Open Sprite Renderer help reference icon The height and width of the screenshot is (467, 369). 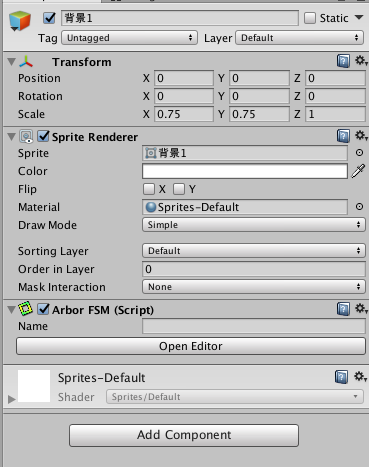tap(343, 136)
